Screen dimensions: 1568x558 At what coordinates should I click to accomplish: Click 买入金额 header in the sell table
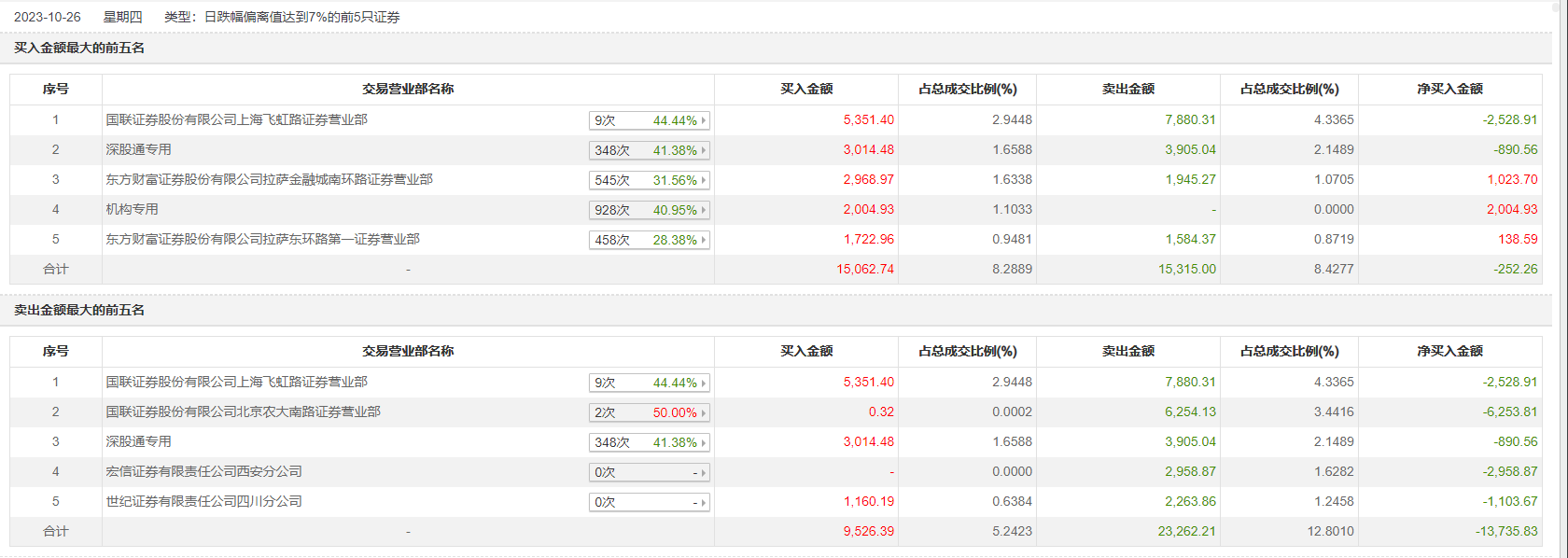coord(806,351)
